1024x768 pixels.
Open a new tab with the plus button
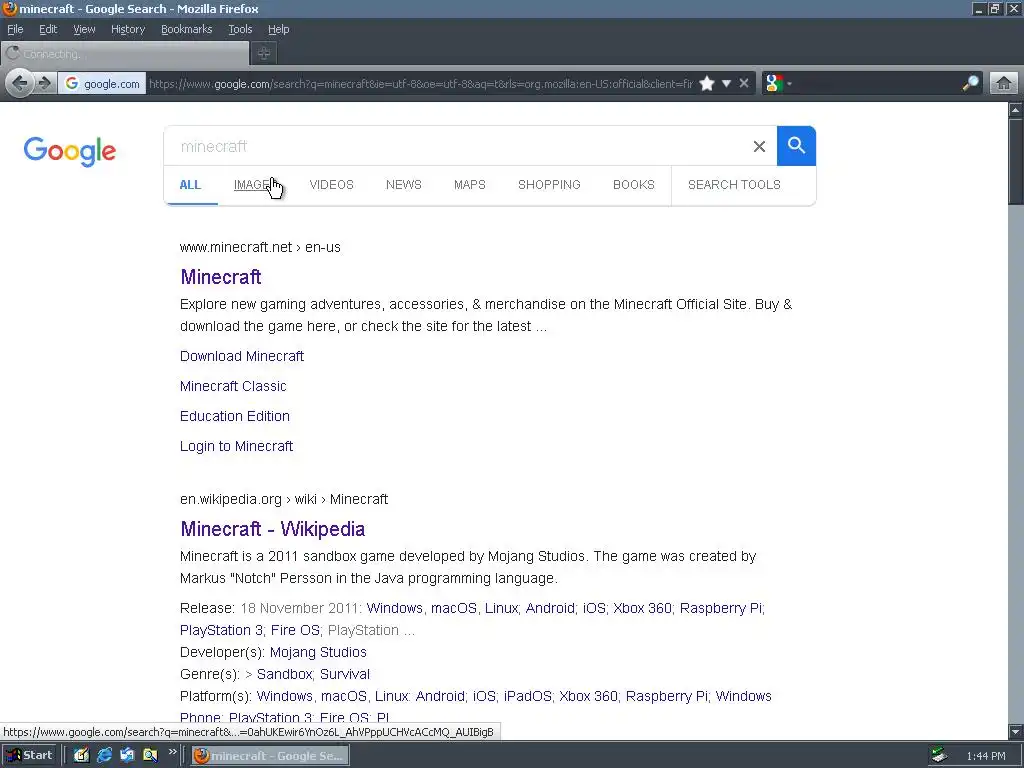[x=264, y=54]
